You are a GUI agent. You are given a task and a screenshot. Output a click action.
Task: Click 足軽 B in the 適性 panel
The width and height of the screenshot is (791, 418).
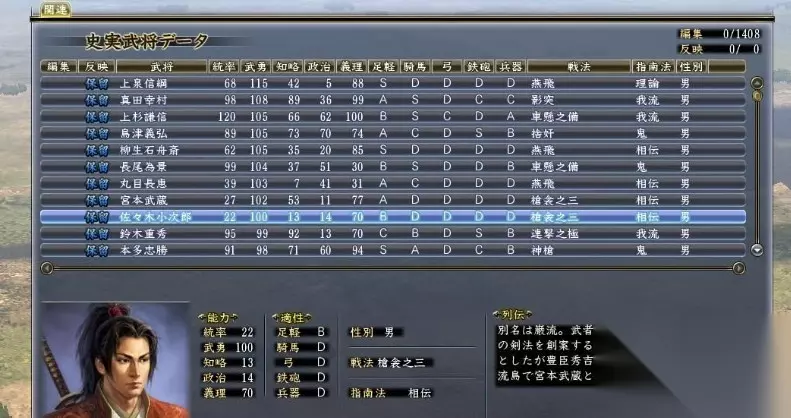point(302,332)
